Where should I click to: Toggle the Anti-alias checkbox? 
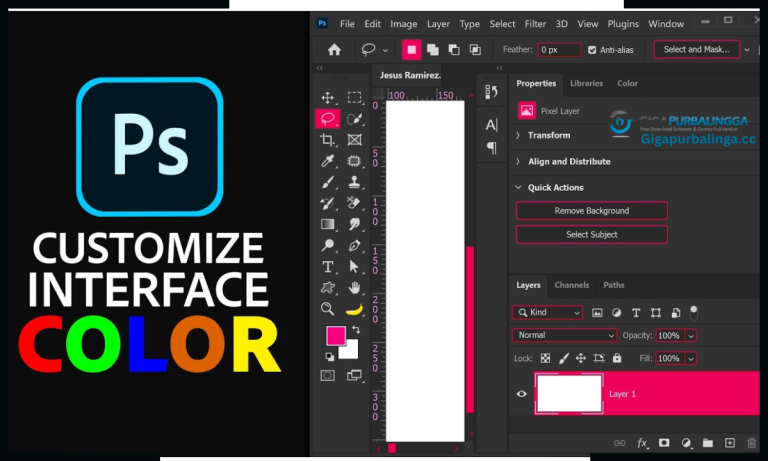click(x=592, y=50)
